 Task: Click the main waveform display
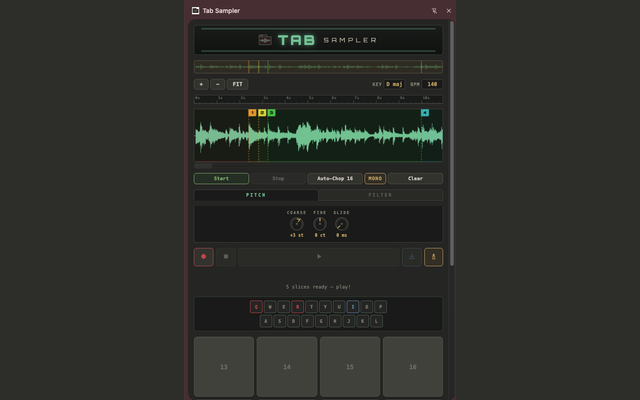coord(318,135)
